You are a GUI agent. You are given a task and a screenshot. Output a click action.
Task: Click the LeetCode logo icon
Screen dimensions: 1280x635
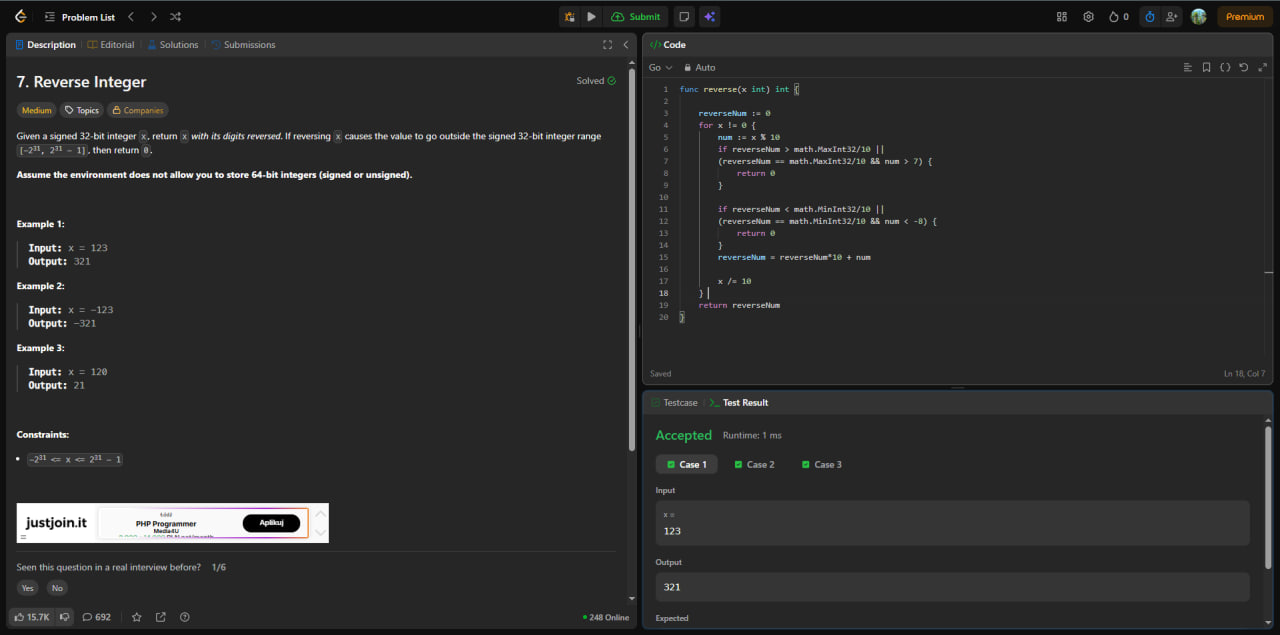click(21, 17)
